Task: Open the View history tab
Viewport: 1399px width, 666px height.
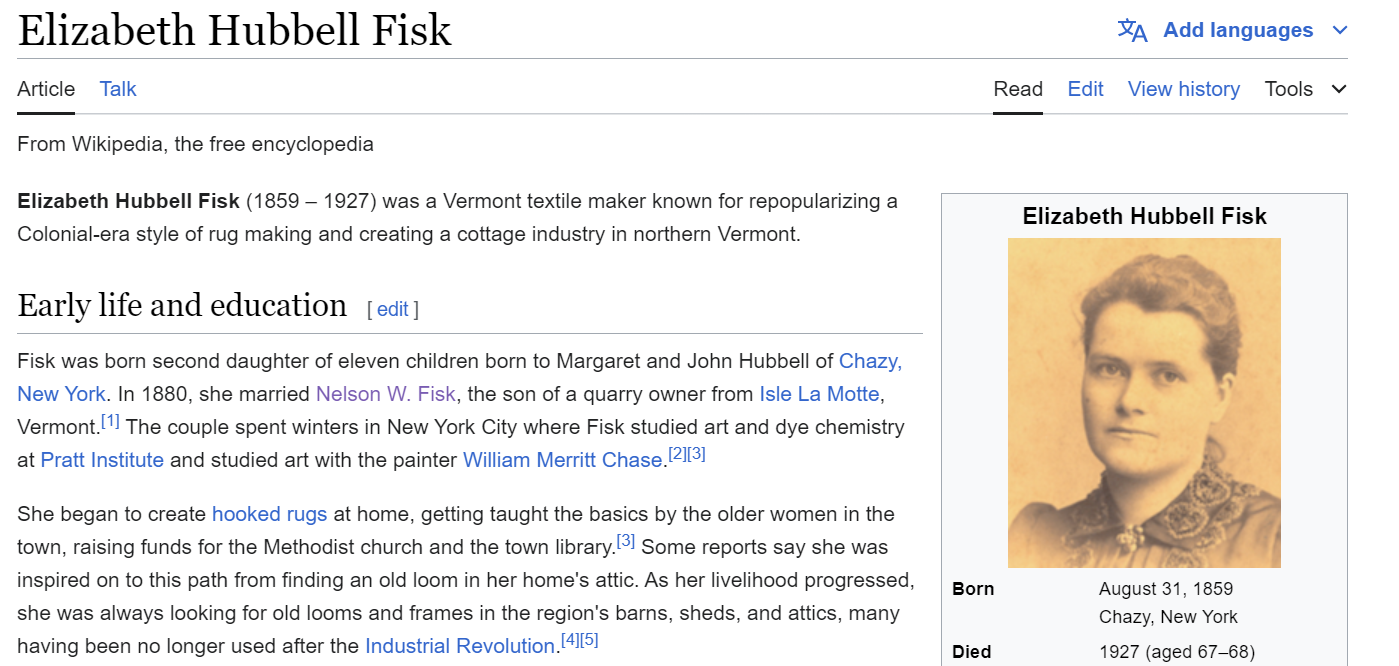Action: click(x=1183, y=89)
